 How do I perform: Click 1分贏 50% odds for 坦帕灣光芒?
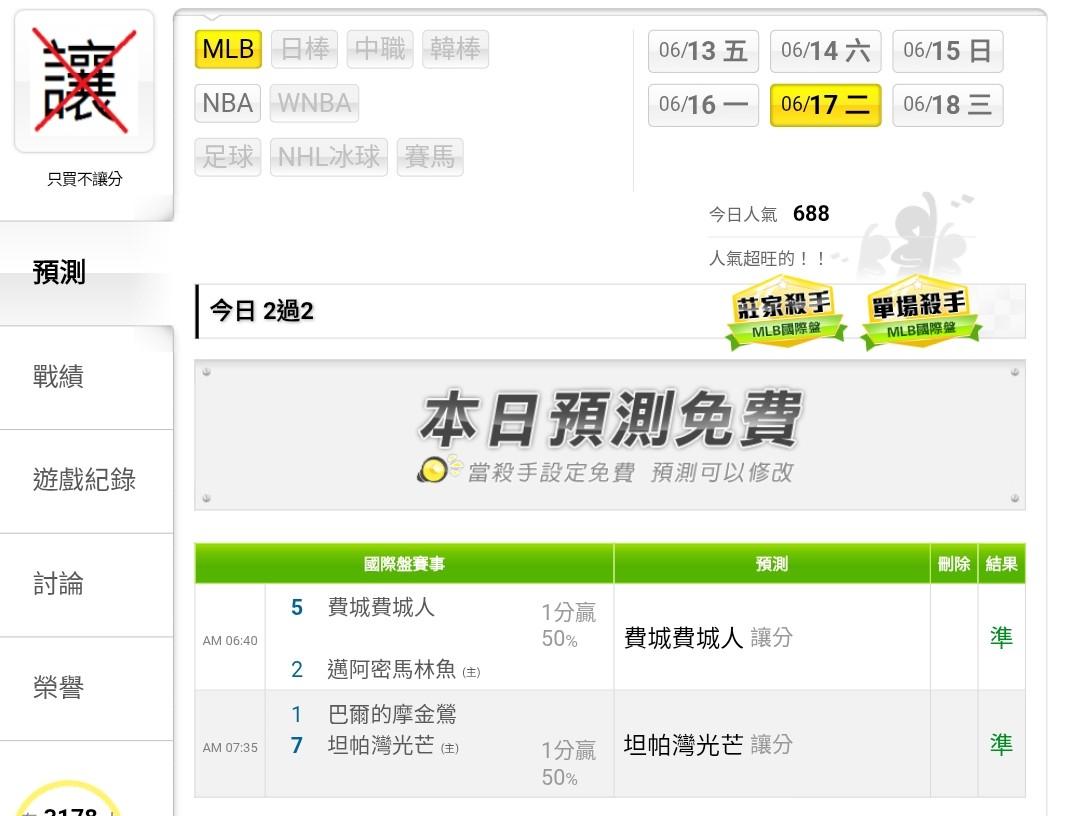point(568,763)
